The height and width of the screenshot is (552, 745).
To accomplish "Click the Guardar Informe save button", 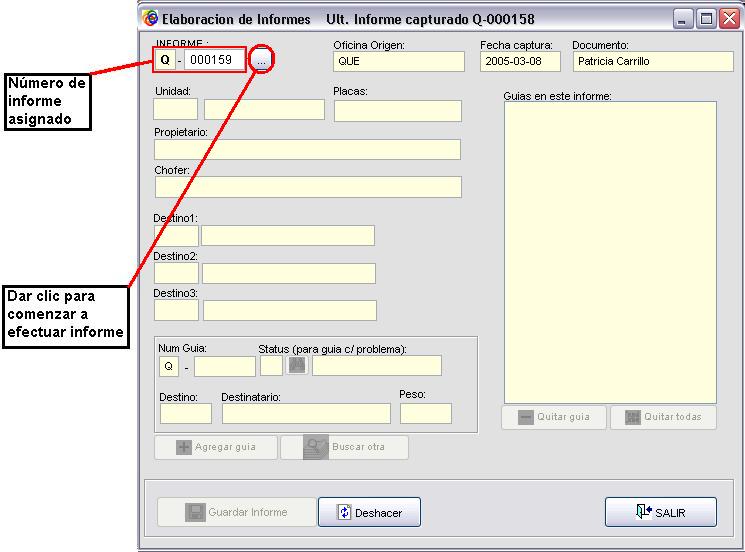I will click(x=236, y=512).
